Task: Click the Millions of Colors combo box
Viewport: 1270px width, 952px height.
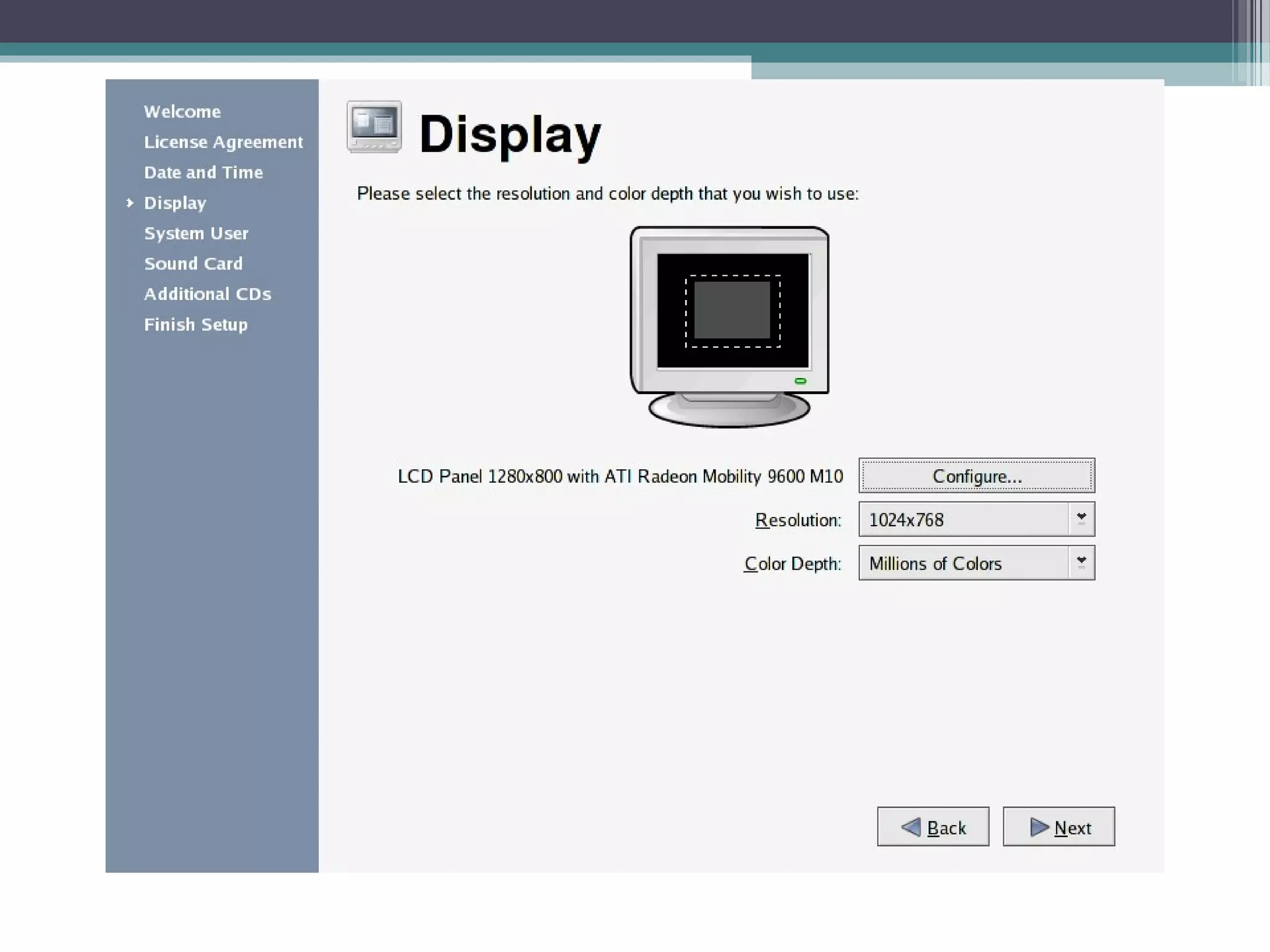Action: (963, 563)
